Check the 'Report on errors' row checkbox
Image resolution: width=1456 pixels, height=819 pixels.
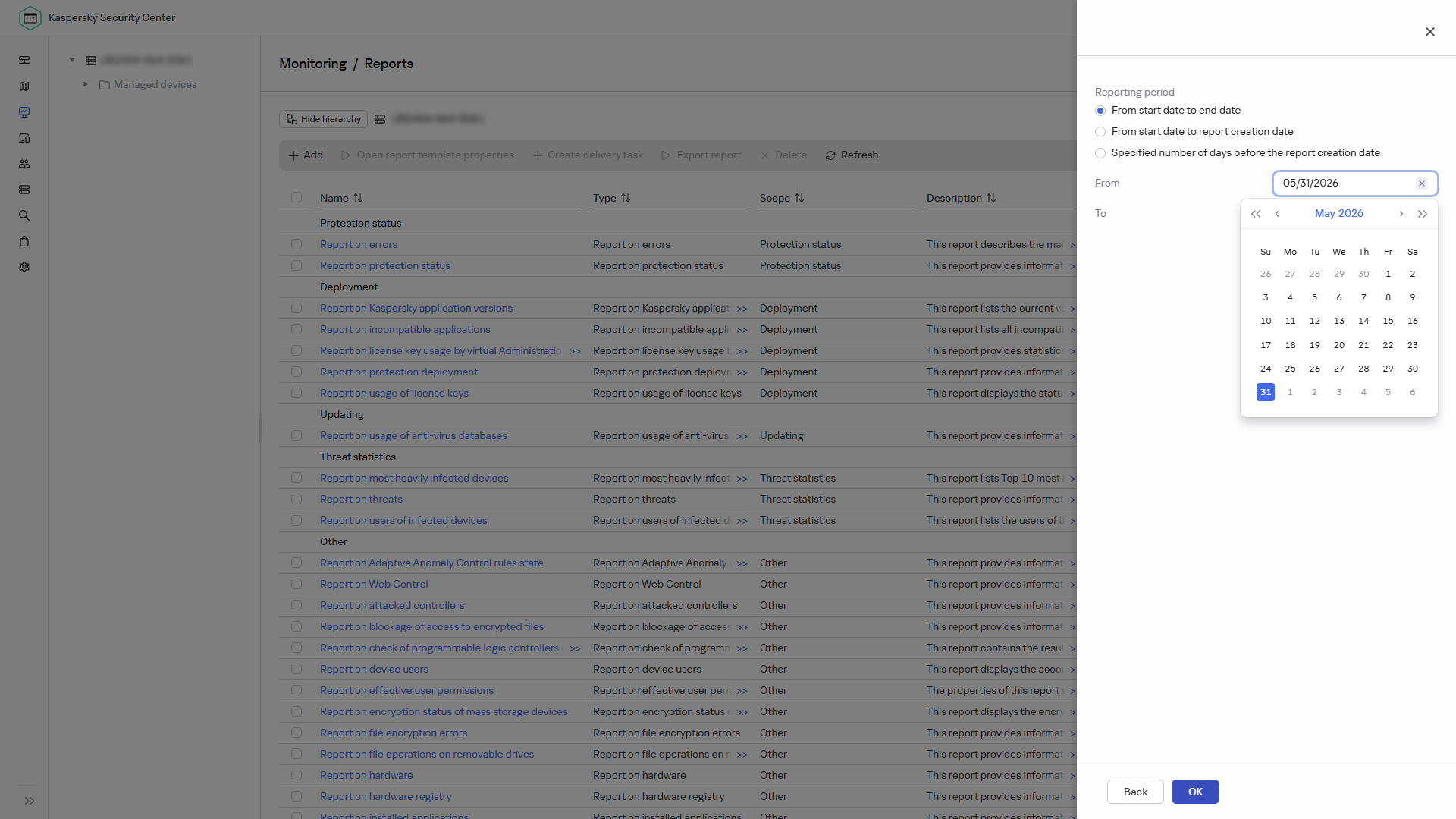[297, 244]
